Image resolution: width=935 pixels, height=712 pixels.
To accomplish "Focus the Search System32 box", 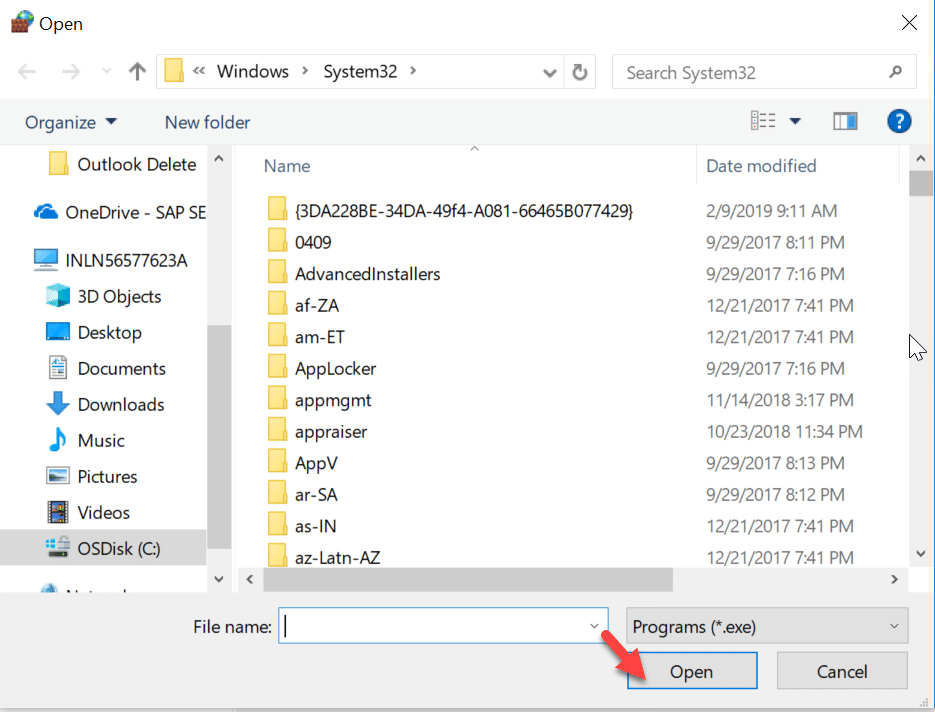I will pyautogui.click(x=764, y=72).
